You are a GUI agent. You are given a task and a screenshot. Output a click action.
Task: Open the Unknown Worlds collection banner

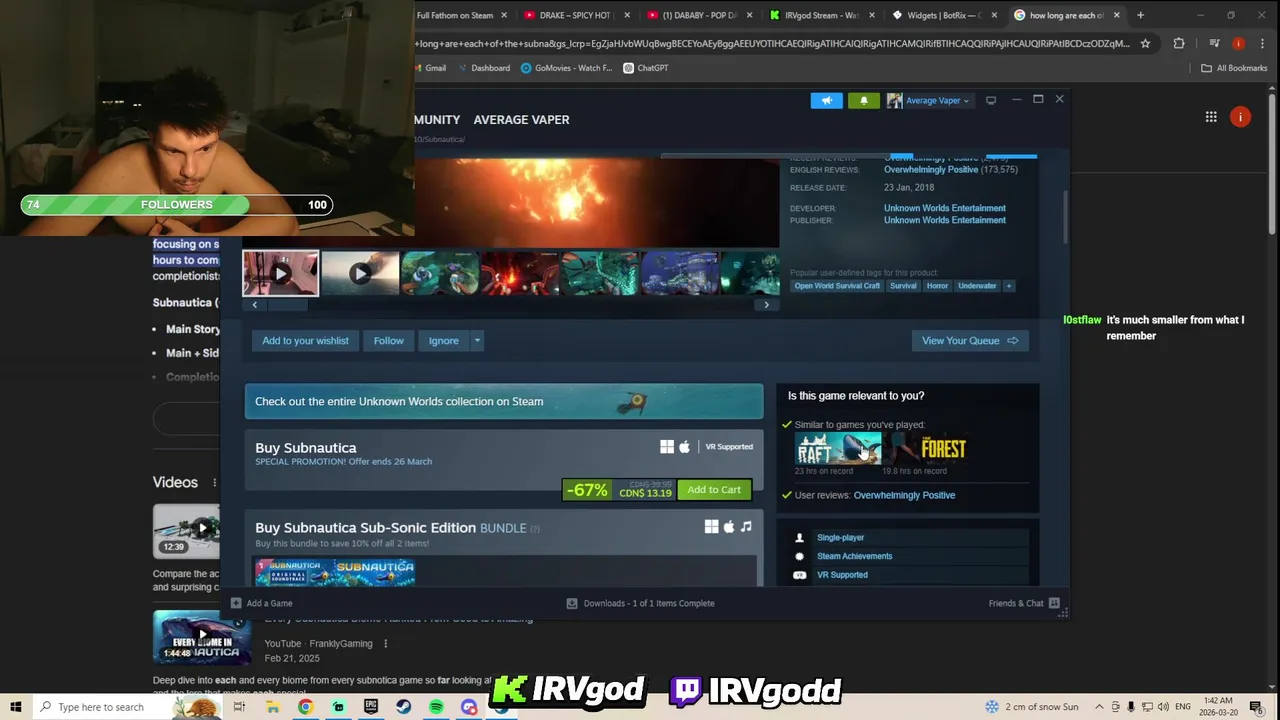point(504,401)
